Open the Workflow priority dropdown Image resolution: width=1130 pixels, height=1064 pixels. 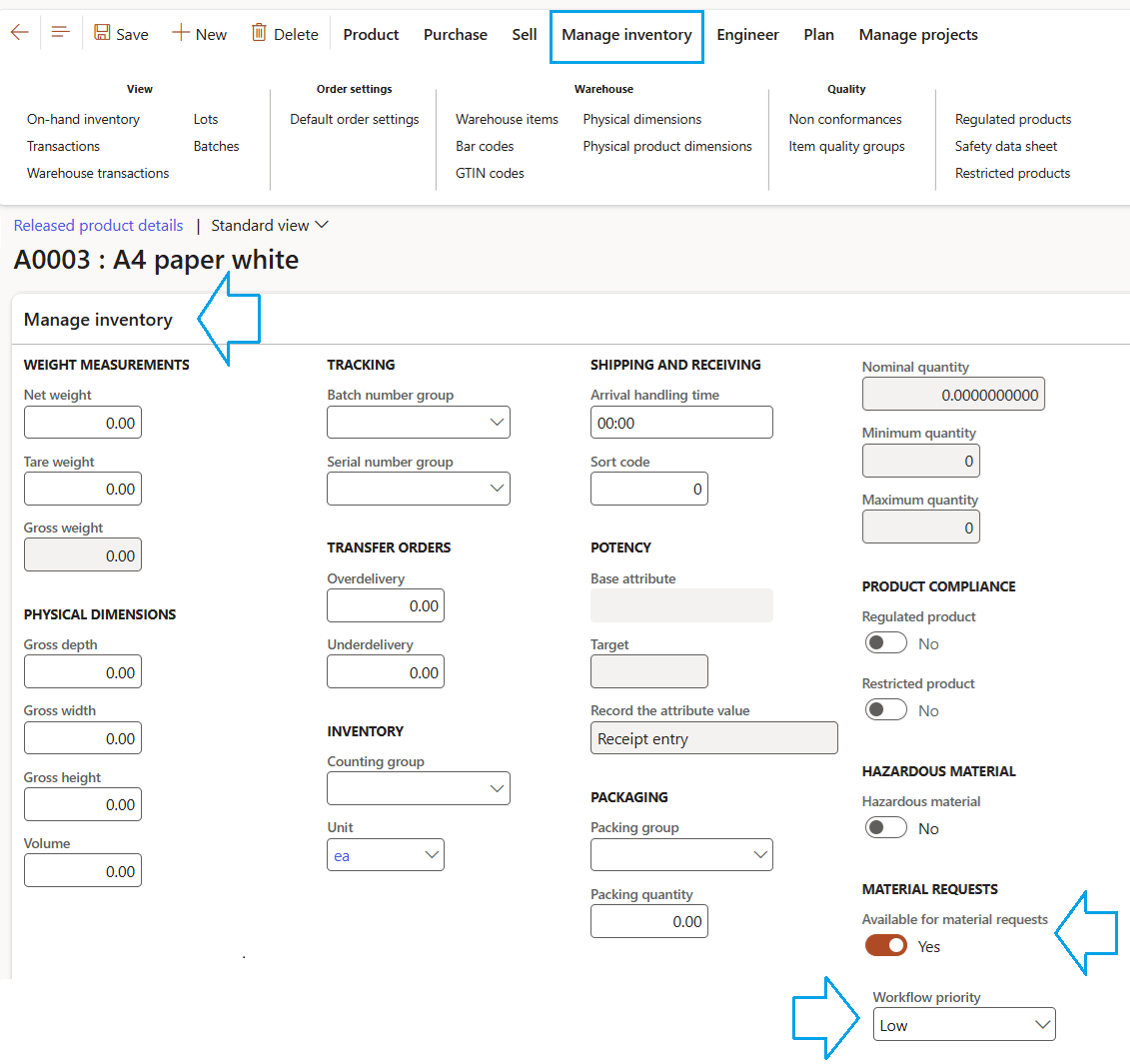pos(1041,1025)
